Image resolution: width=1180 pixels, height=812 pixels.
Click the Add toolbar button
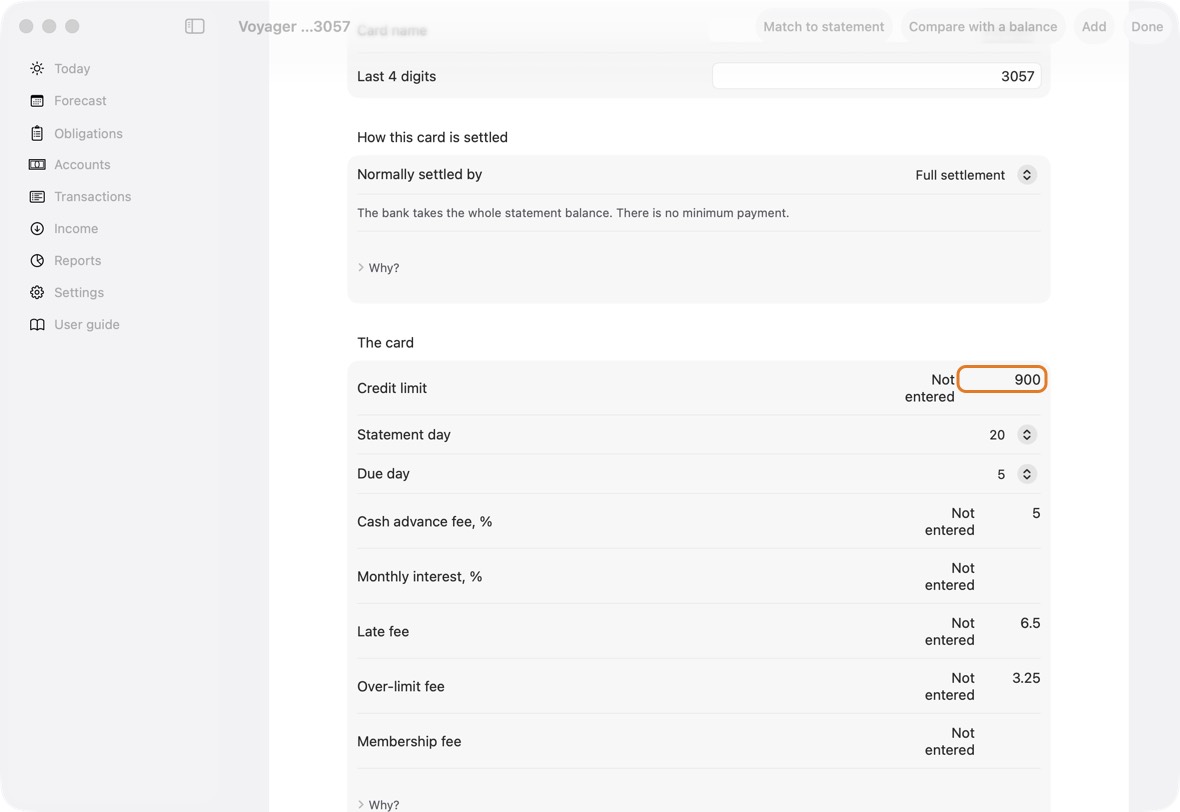click(x=1093, y=26)
